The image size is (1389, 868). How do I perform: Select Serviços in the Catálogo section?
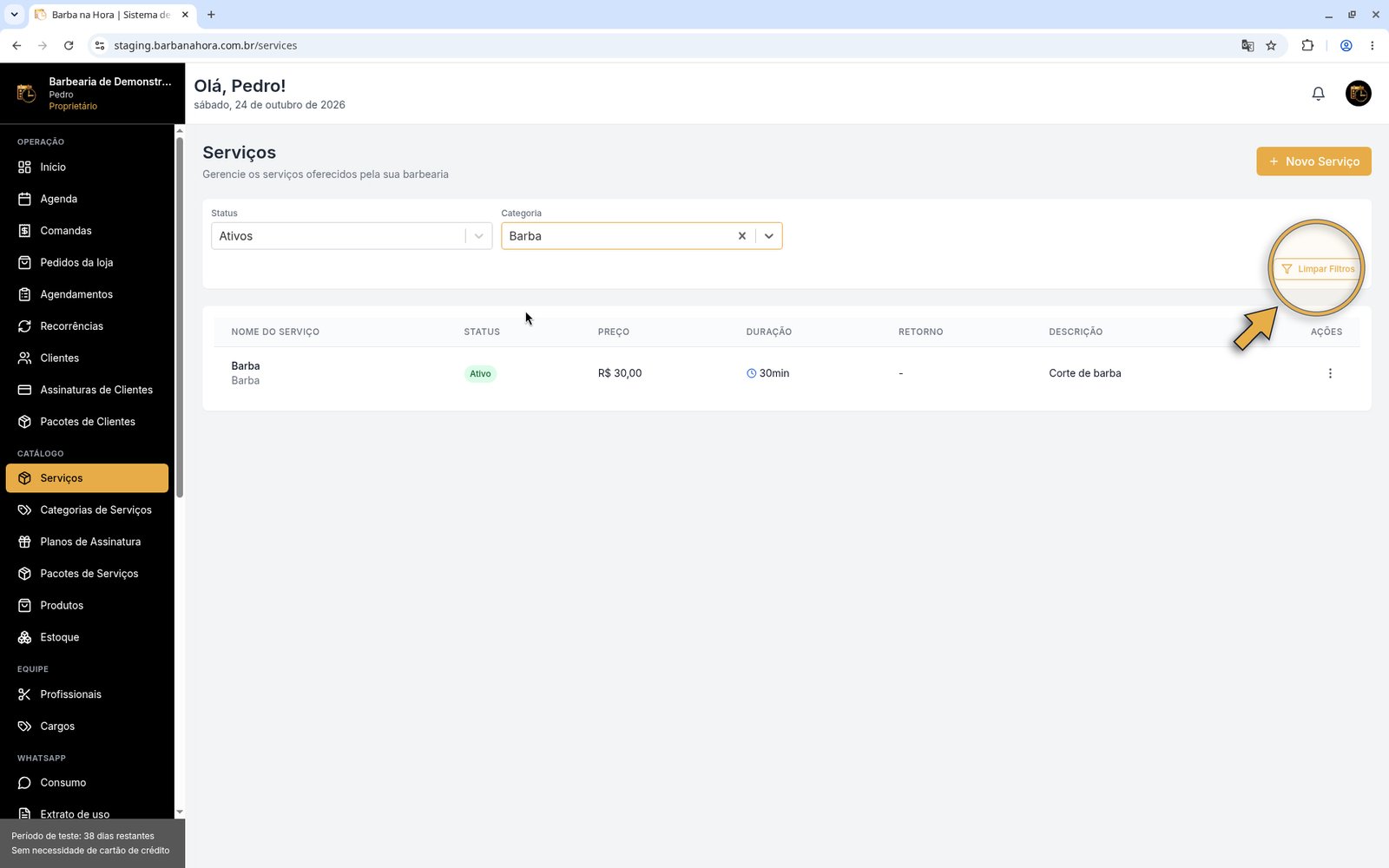click(87, 478)
